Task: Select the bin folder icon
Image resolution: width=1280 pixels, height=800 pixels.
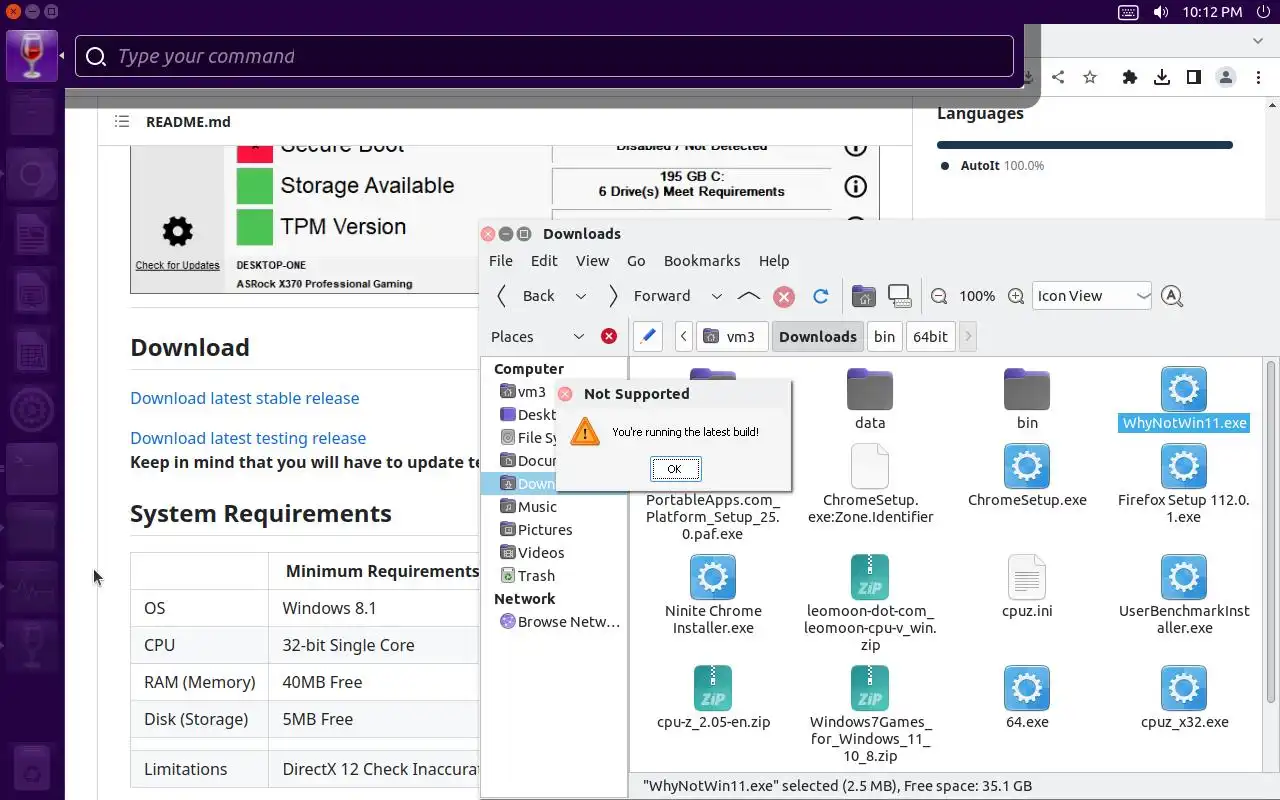Action: coord(1027,389)
